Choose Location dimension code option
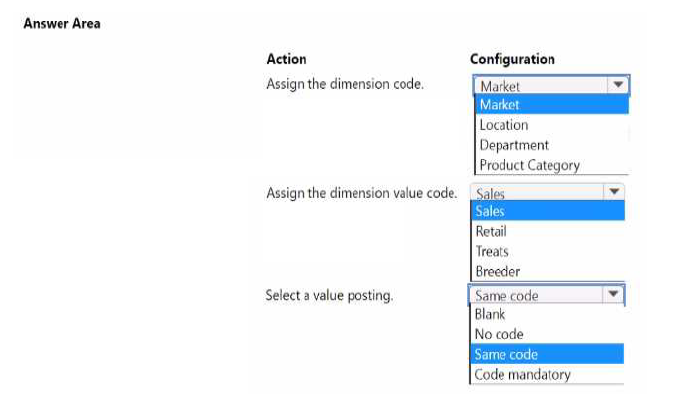This screenshot has height=403, width=681. coord(552,125)
